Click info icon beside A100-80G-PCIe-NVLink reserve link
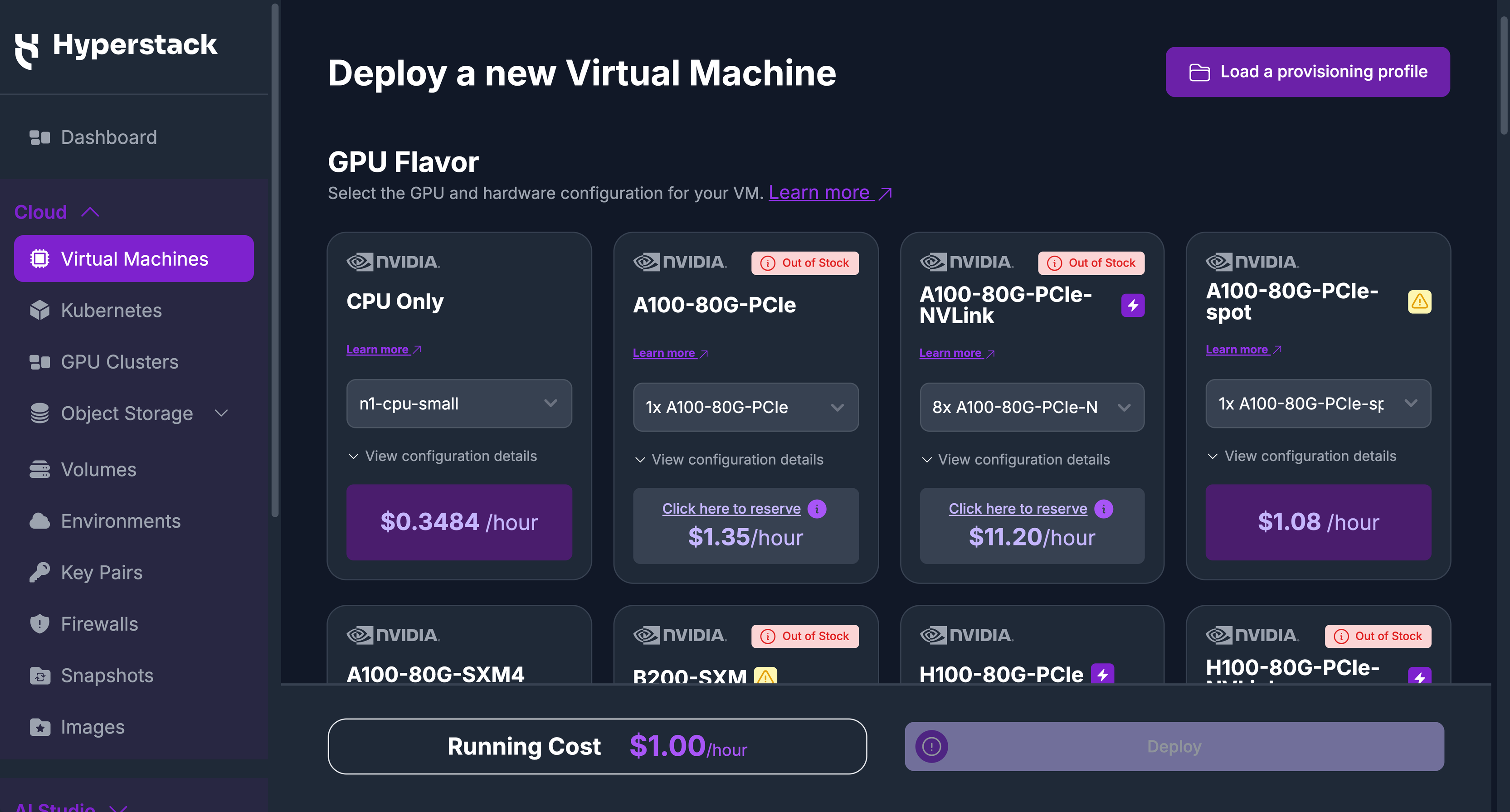The width and height of the screenshot is (1510, 812). pos(1103,509)
